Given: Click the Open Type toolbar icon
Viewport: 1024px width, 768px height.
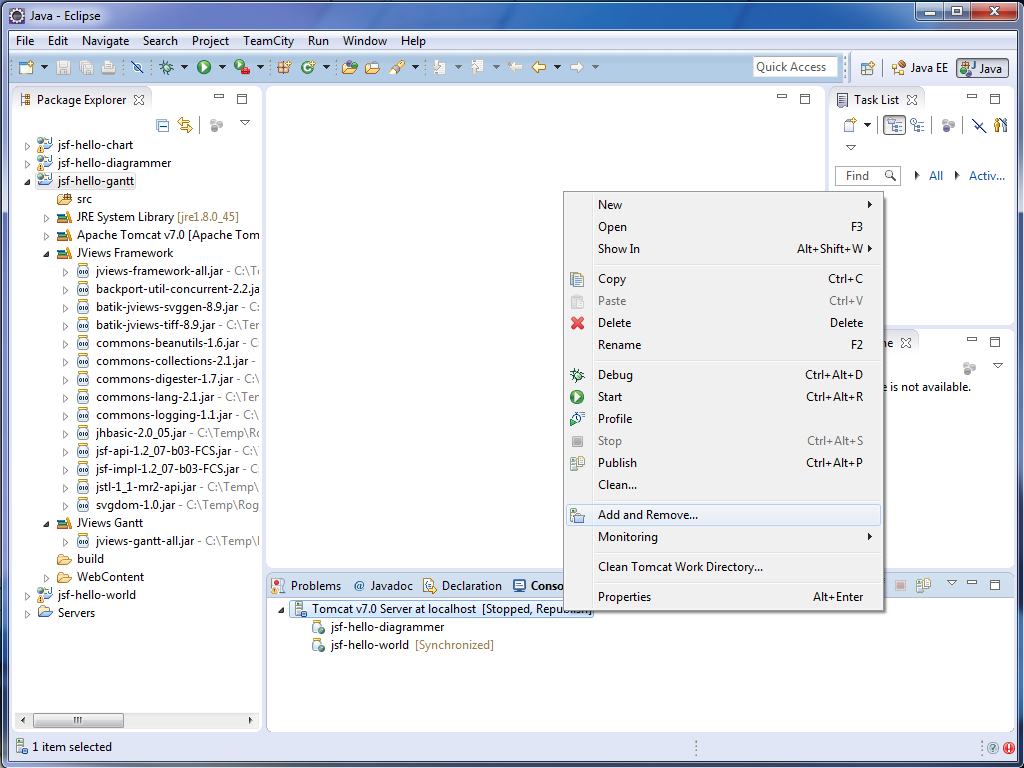Looking at the screenshot, I should (x=349, y=67).
